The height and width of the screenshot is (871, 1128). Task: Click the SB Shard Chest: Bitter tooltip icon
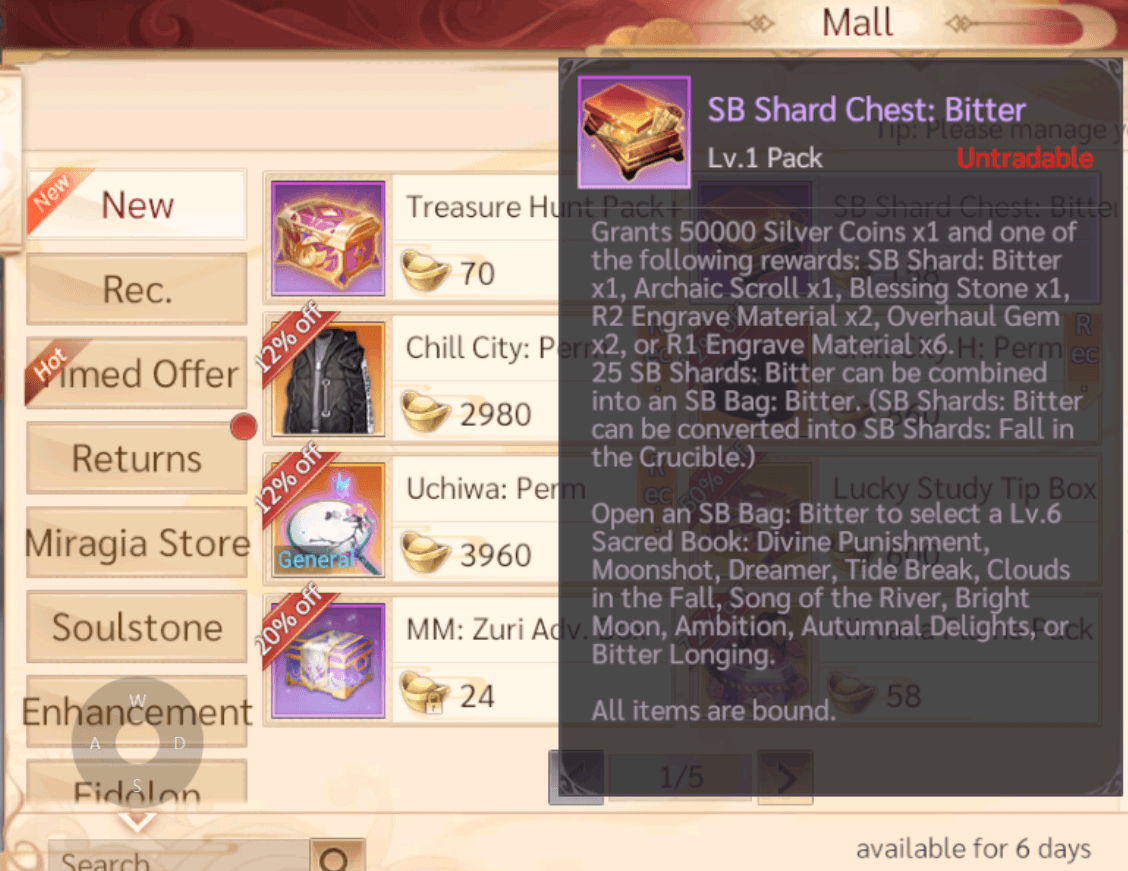[x=634, y=132]
